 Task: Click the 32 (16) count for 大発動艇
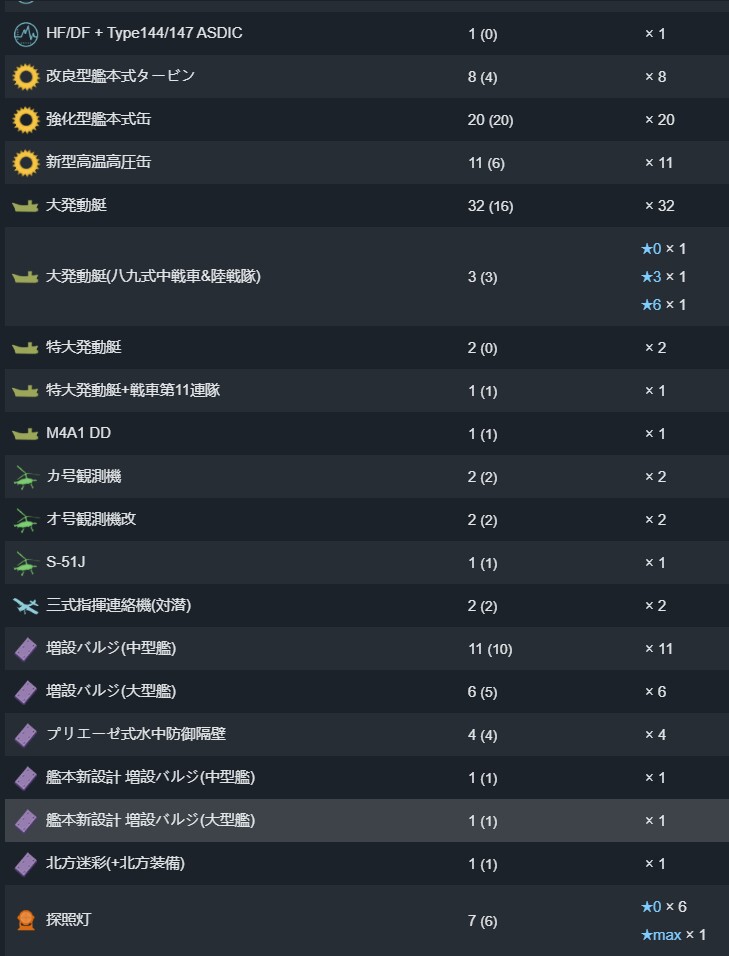pyautogui.click(x=490, y=206)
